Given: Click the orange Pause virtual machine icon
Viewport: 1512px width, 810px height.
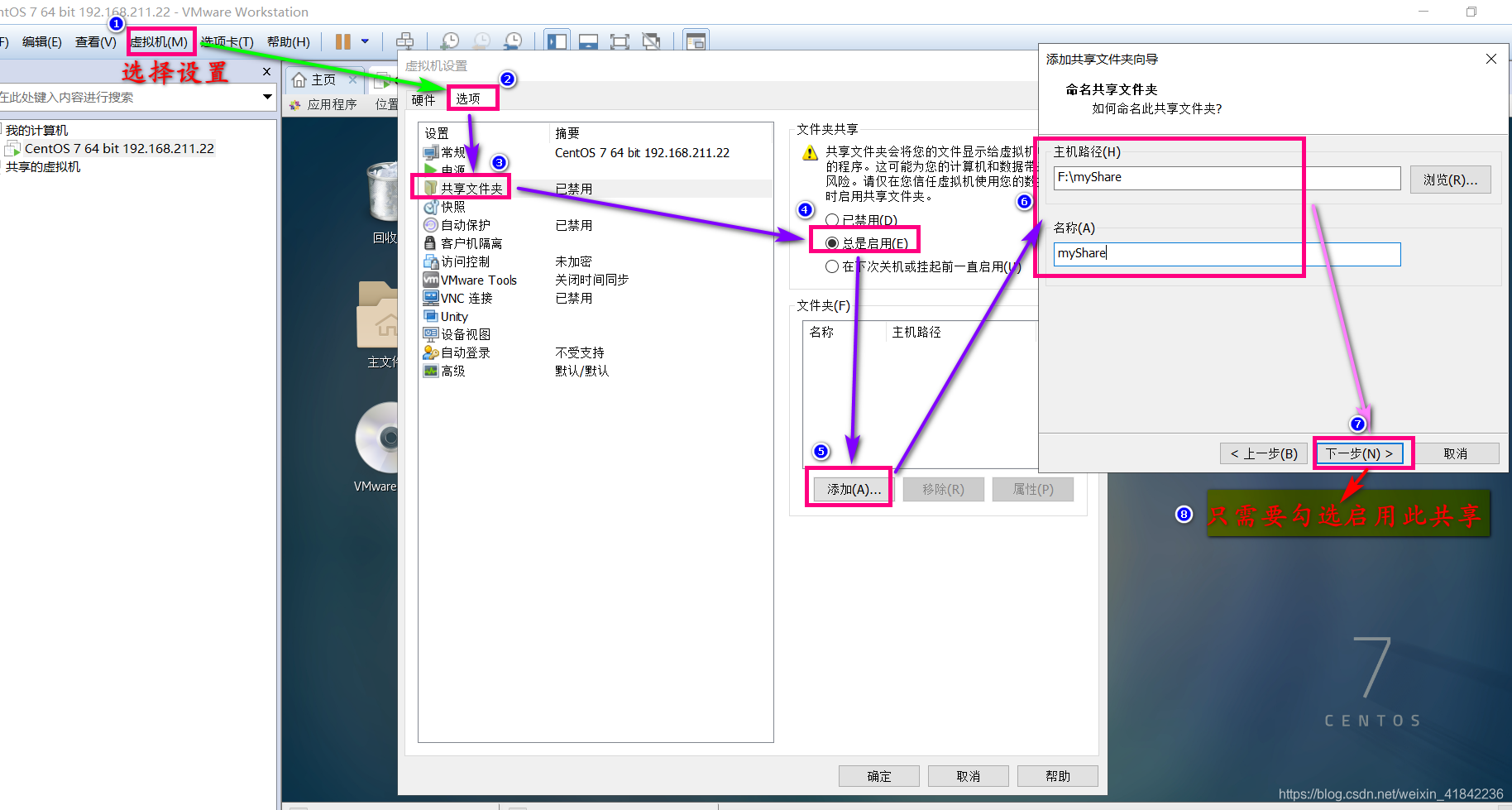Looking at the screenshot, I should pos(343,41).
